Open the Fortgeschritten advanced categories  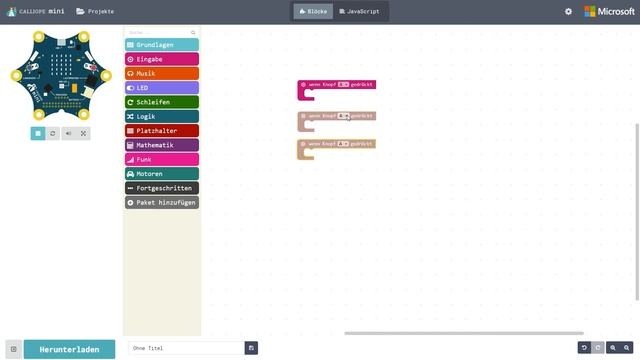(162, 188)
